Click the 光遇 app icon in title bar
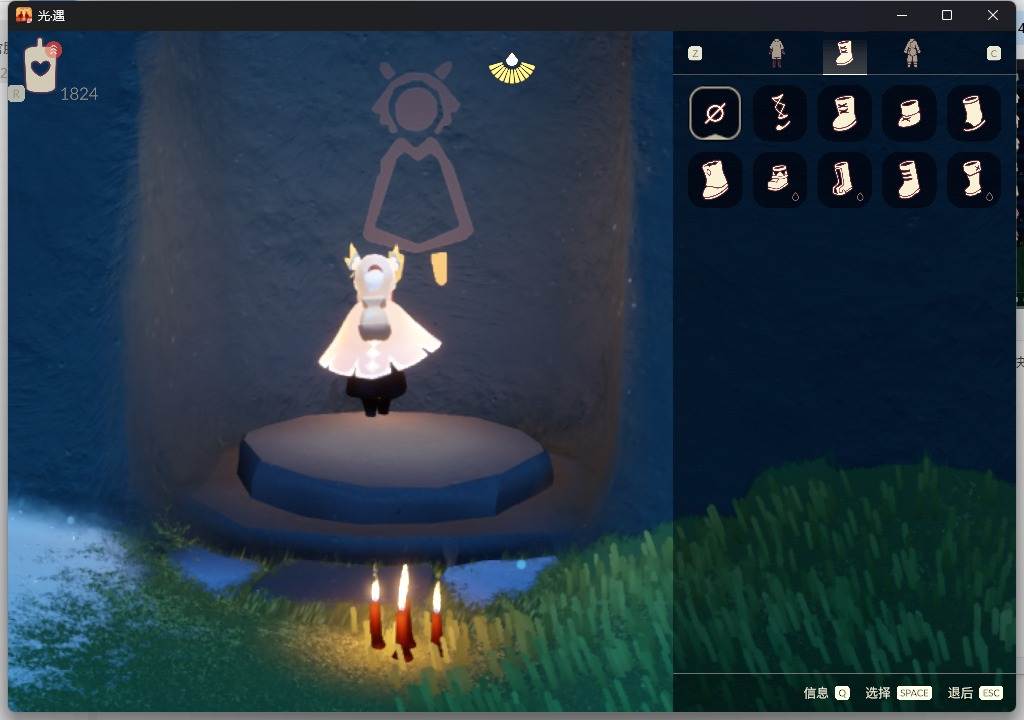The width and height of the screenshot is (1024, 720). [x=24, y=15]
